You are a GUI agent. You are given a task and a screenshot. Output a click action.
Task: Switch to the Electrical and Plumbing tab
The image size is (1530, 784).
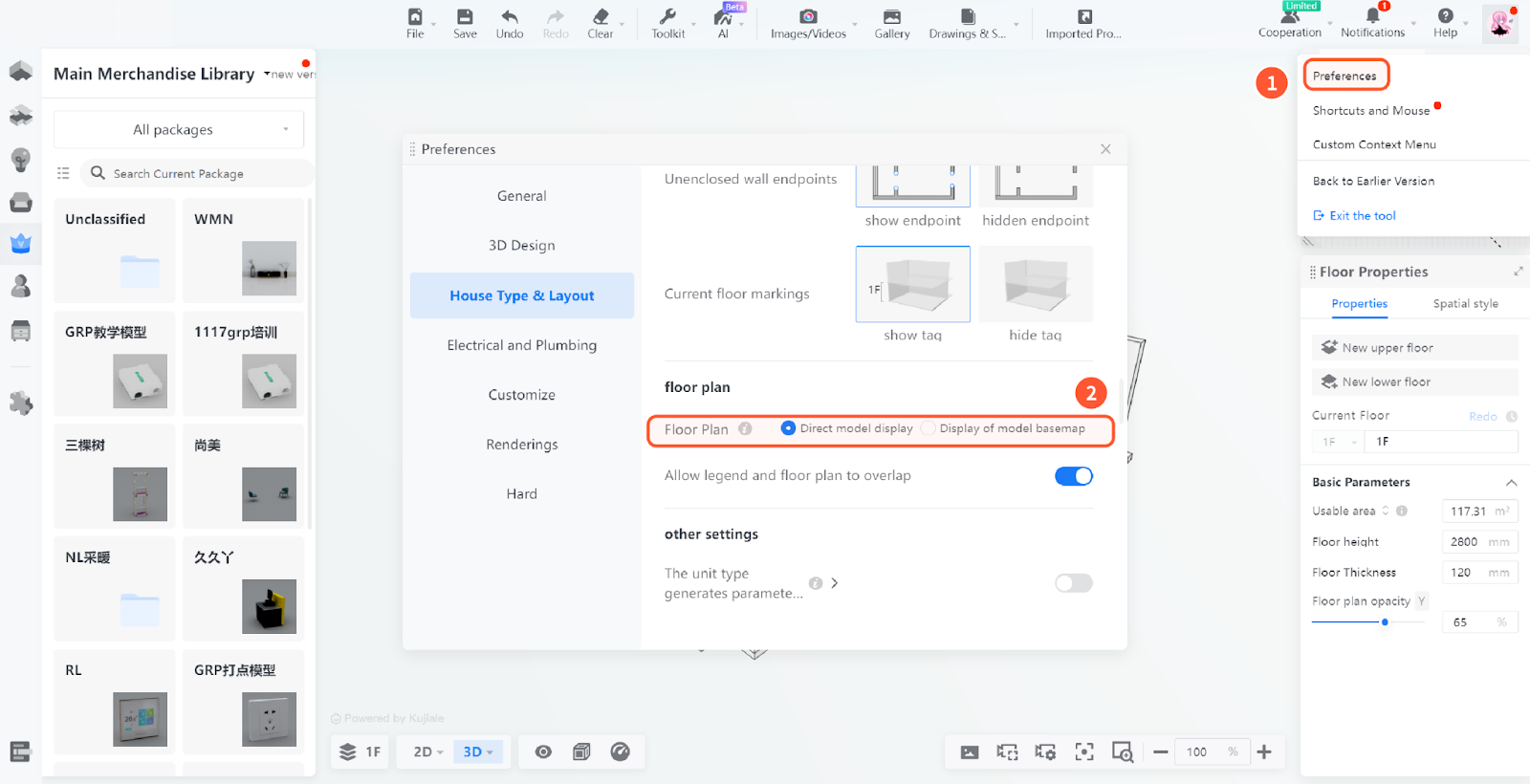pyautogui.click(x=521, y=345)
